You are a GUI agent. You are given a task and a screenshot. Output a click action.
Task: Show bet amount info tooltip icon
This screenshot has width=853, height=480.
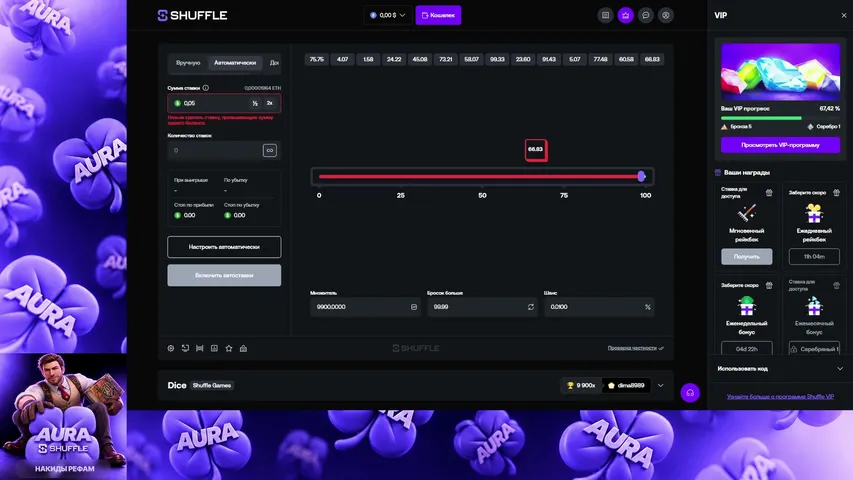206,88
